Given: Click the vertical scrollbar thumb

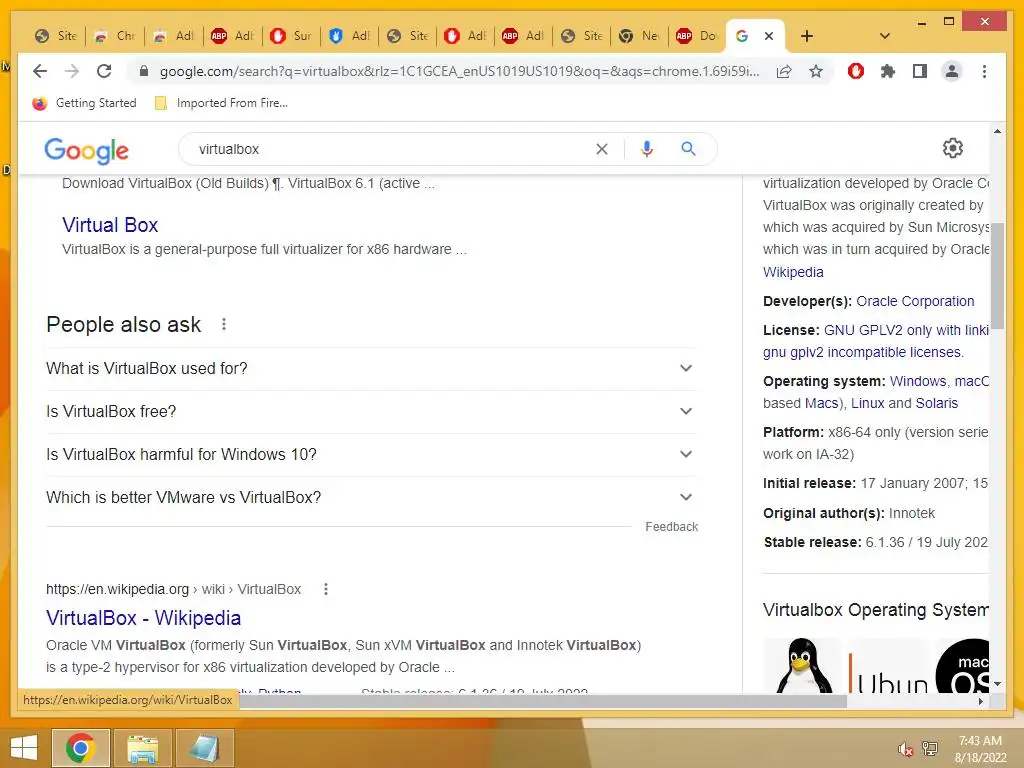Looking at the screenshot, I should (x=997, y=276).
